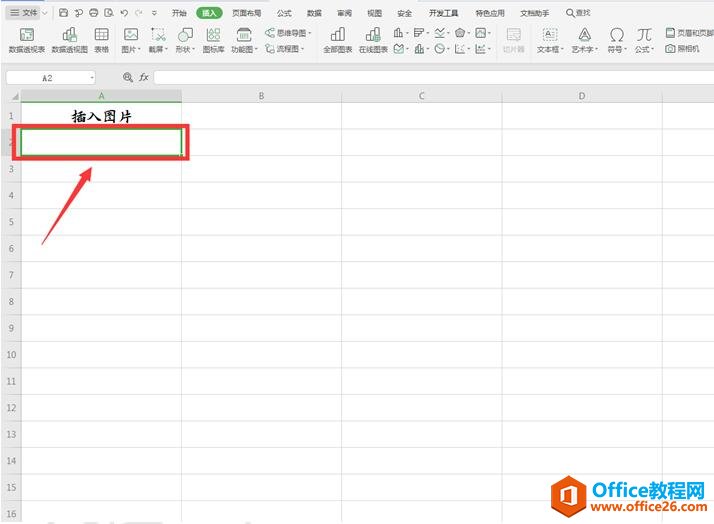
Task: Click the 图片 insert picture icon
Action: coord(131,35)
